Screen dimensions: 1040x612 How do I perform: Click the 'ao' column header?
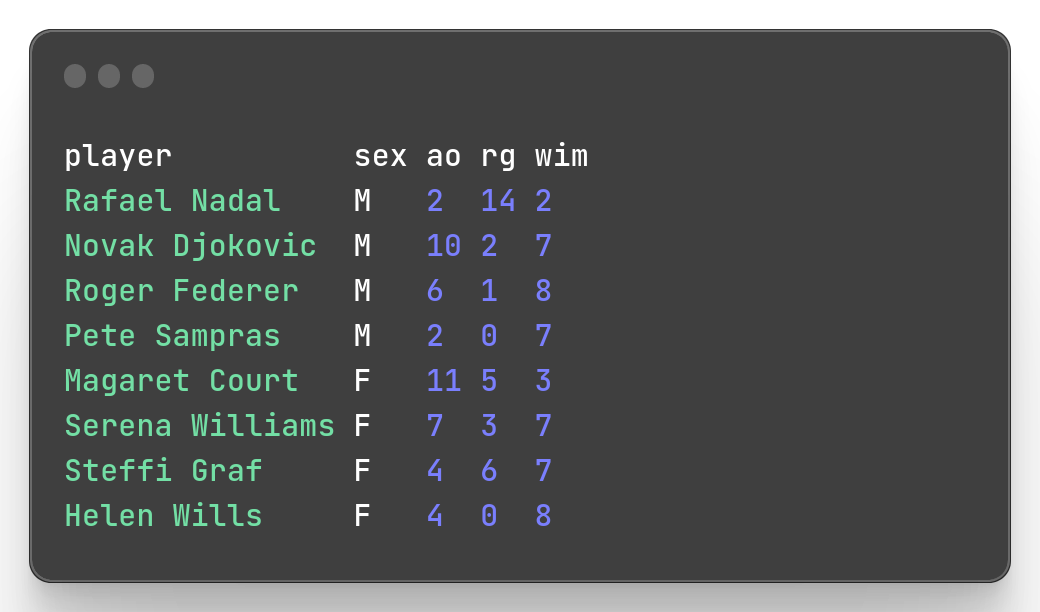[x=444, y=156]
